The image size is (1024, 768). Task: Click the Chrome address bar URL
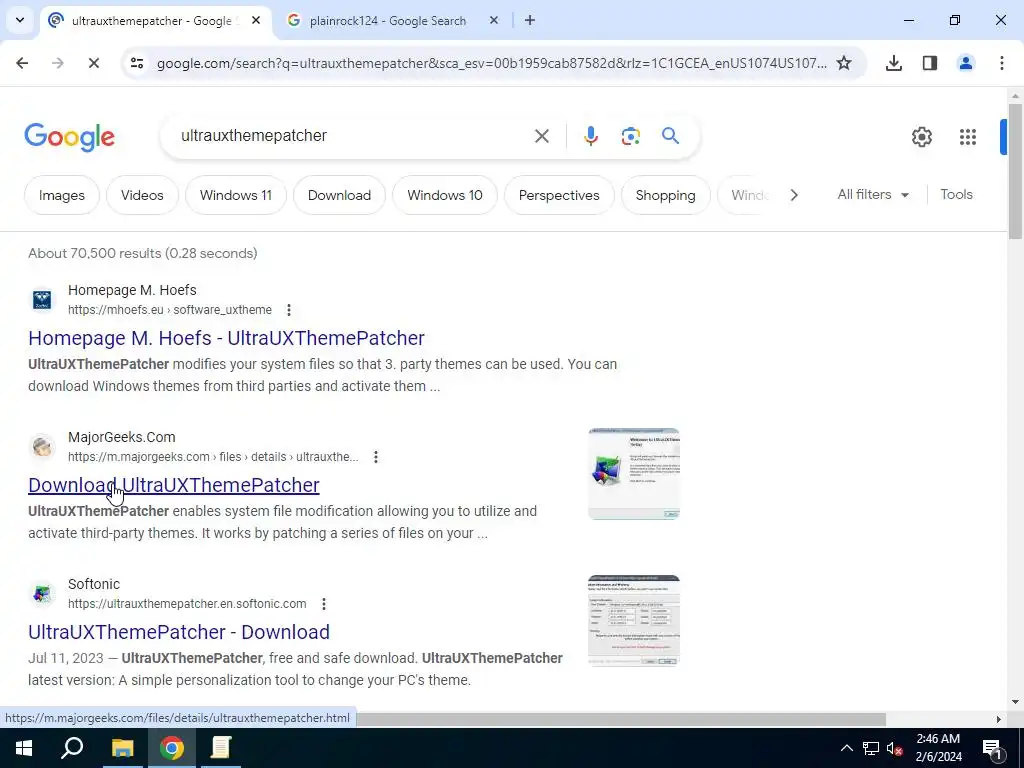click(491, 63)
